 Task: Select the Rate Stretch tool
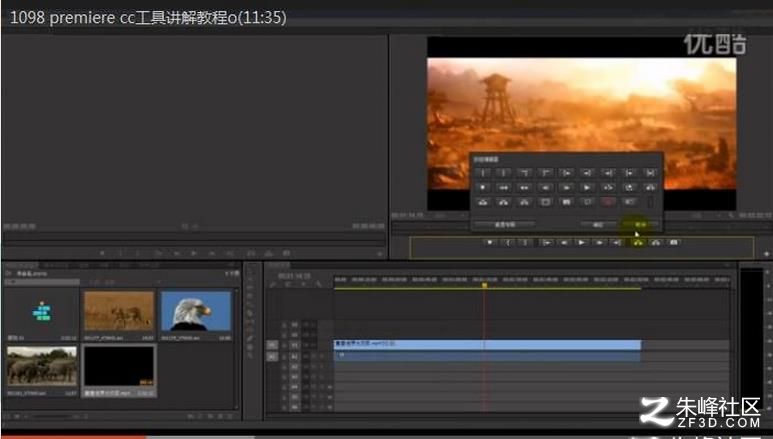(250, 304)
